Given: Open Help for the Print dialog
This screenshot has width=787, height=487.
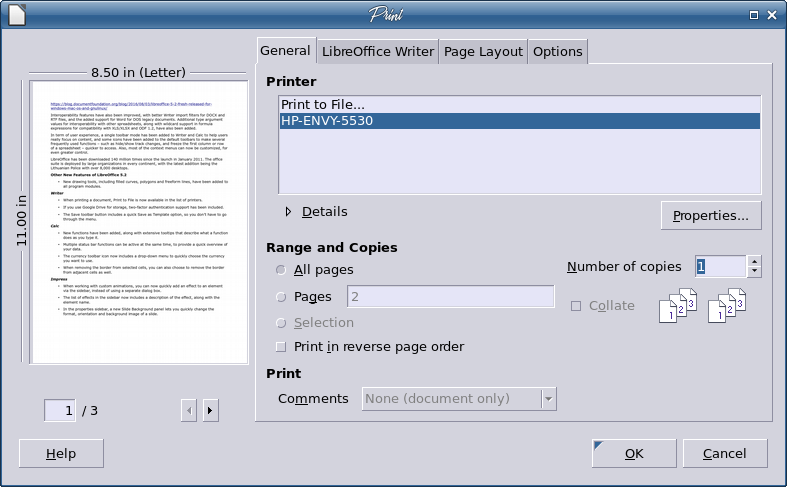Looking at the screenshot, I should point(61,453).
